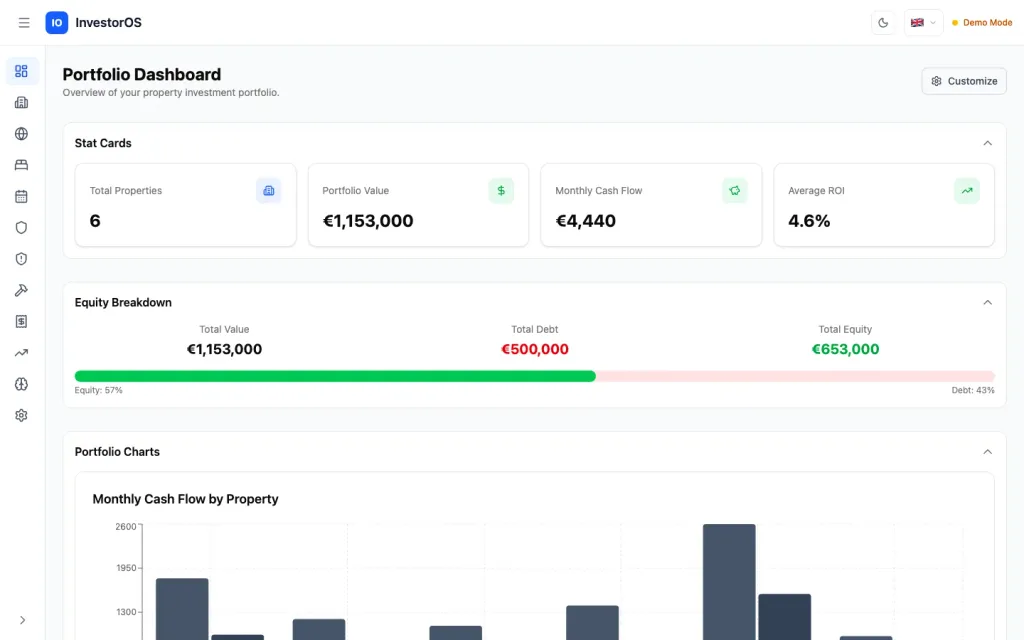Click the 2600 axis label on chart
The image size is (1024, 640).
click(126, 526)
